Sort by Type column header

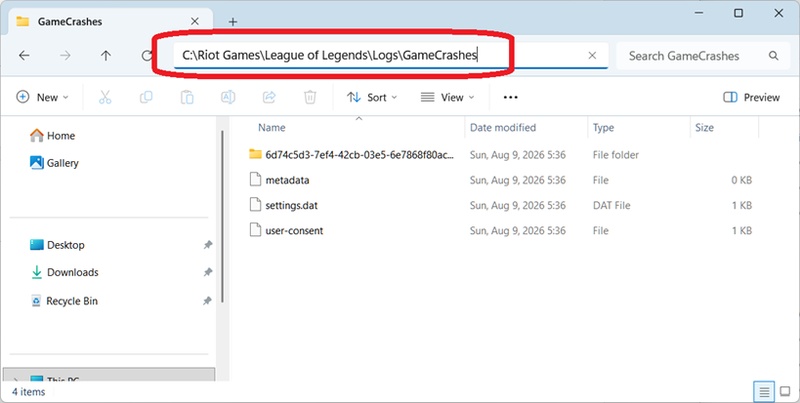(603, 128)
